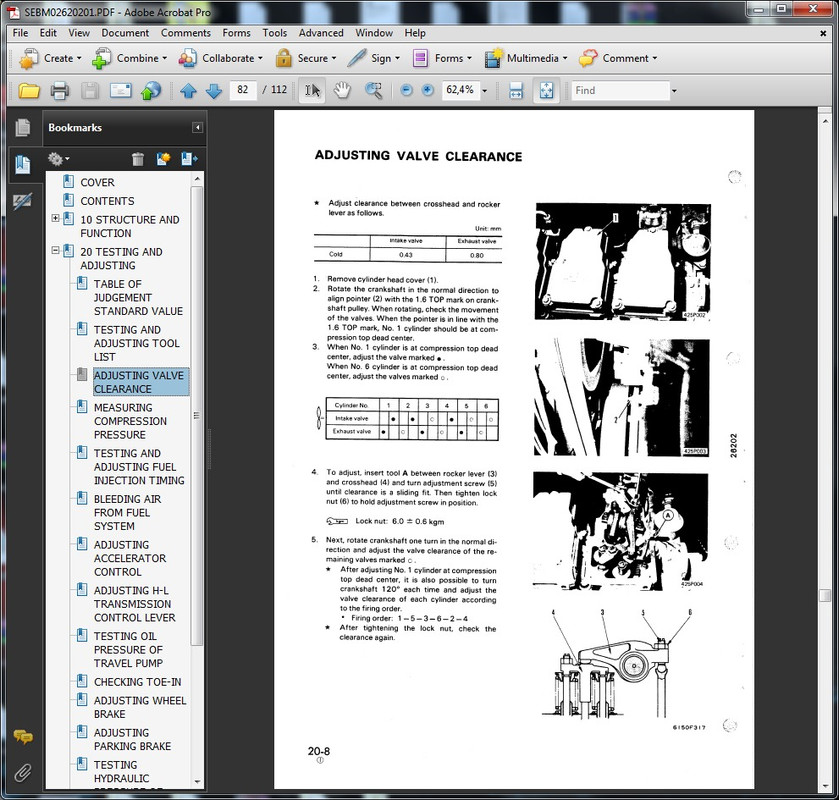
Task: Open the bookmarks Options gear menu
Action: (x=58, y=159)
